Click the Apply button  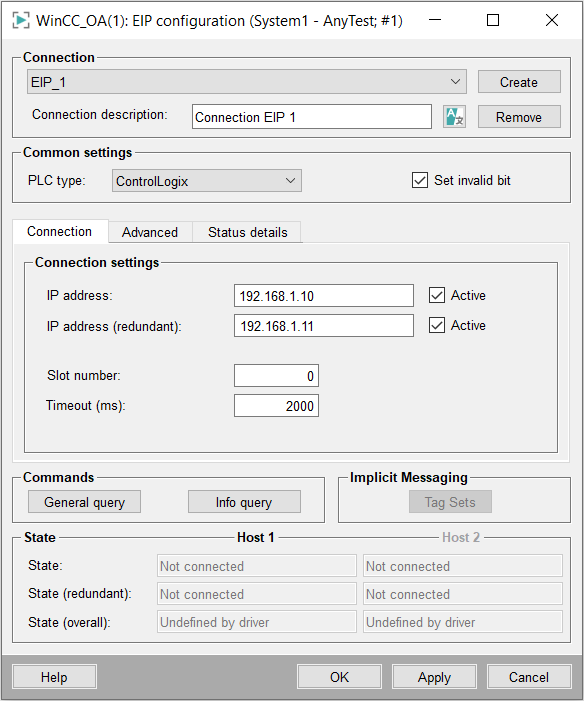pos(434,677)
